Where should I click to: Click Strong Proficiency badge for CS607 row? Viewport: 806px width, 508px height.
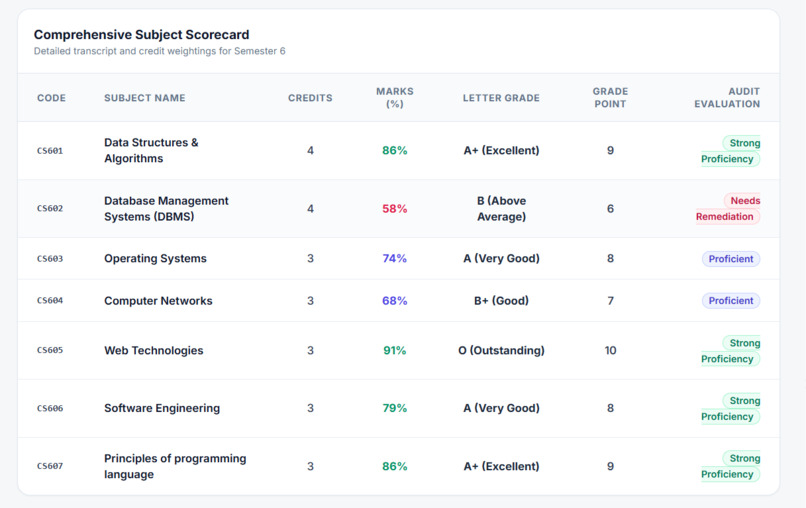pos(730,466)
